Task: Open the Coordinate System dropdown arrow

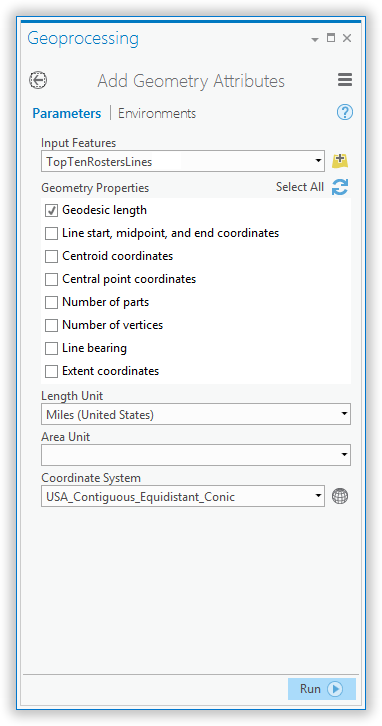Action: pyautogui.click(x=318, y=496)
